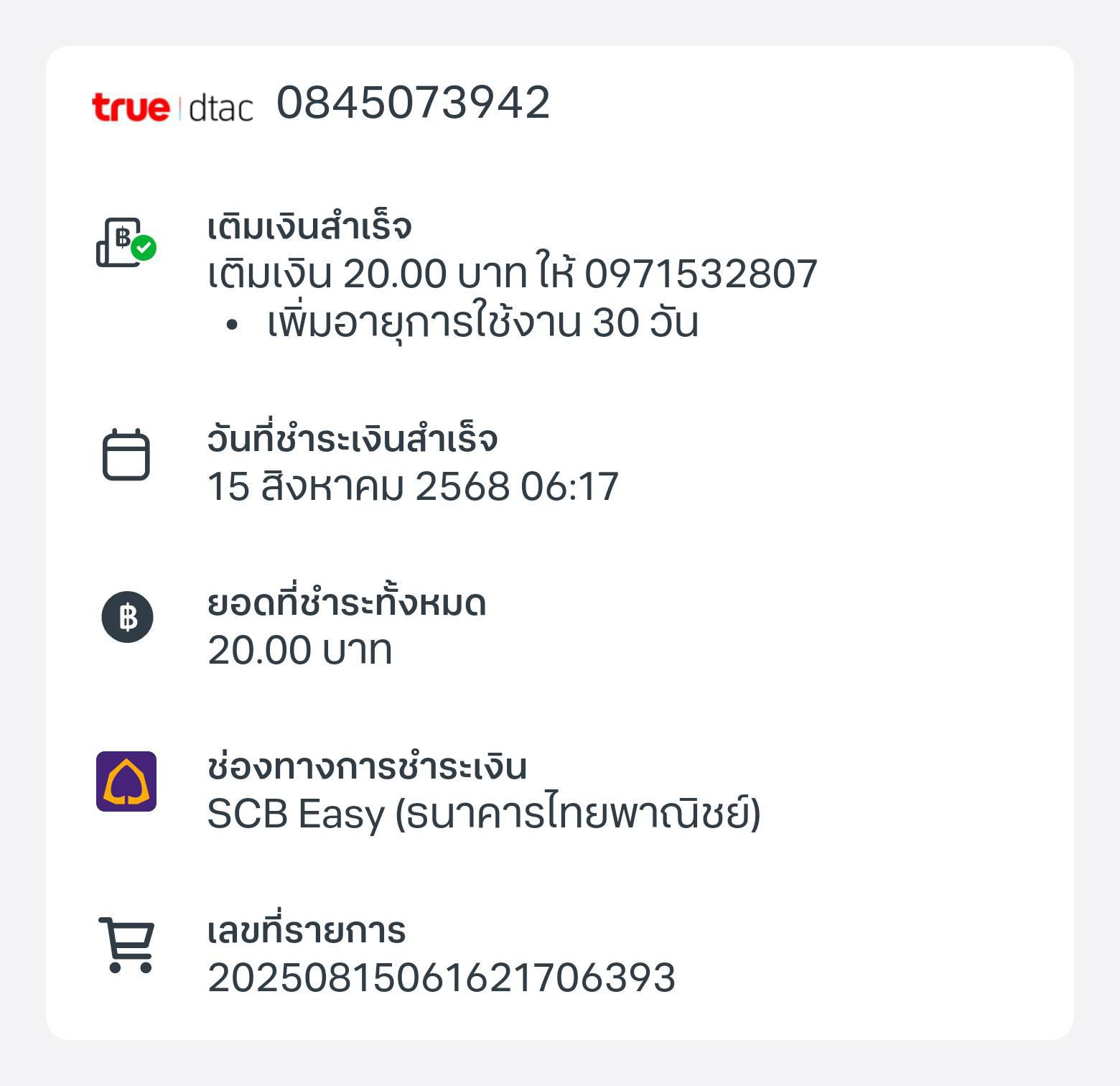Click the เติมเงินสำเร็จ heading
This screenshot has height=1086, width=1120.
pos(309,227)
